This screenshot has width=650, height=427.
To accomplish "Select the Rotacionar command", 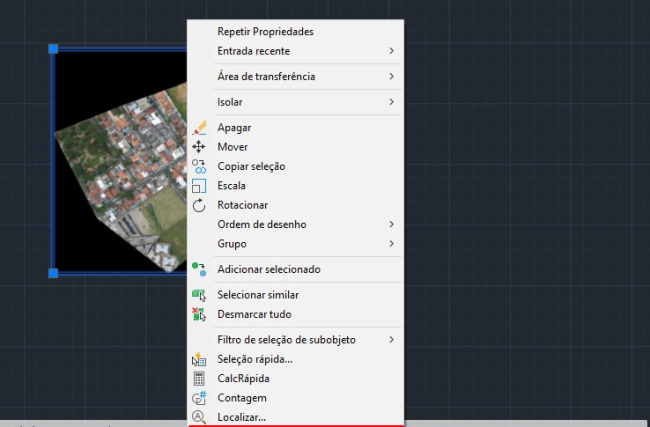I will 296,205.
